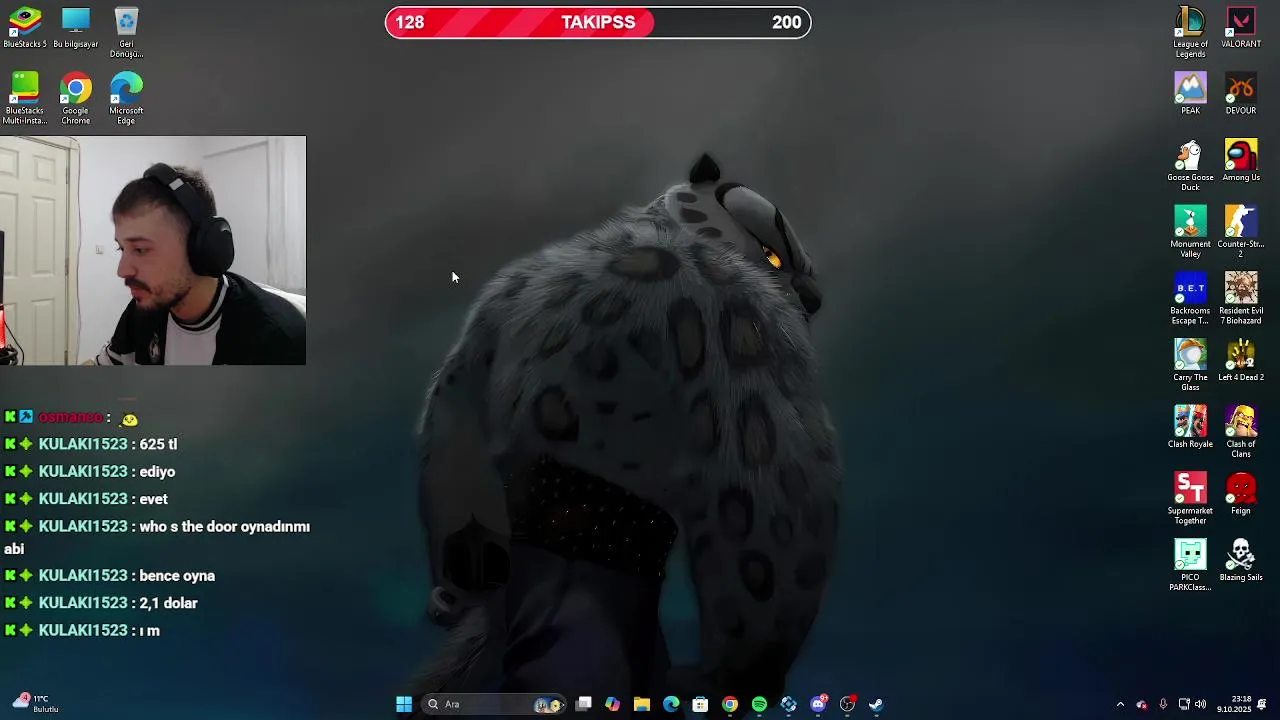1280x720 pixels.
Task: Select the VALORANT desktop icon
Action: click(1241, 28)
